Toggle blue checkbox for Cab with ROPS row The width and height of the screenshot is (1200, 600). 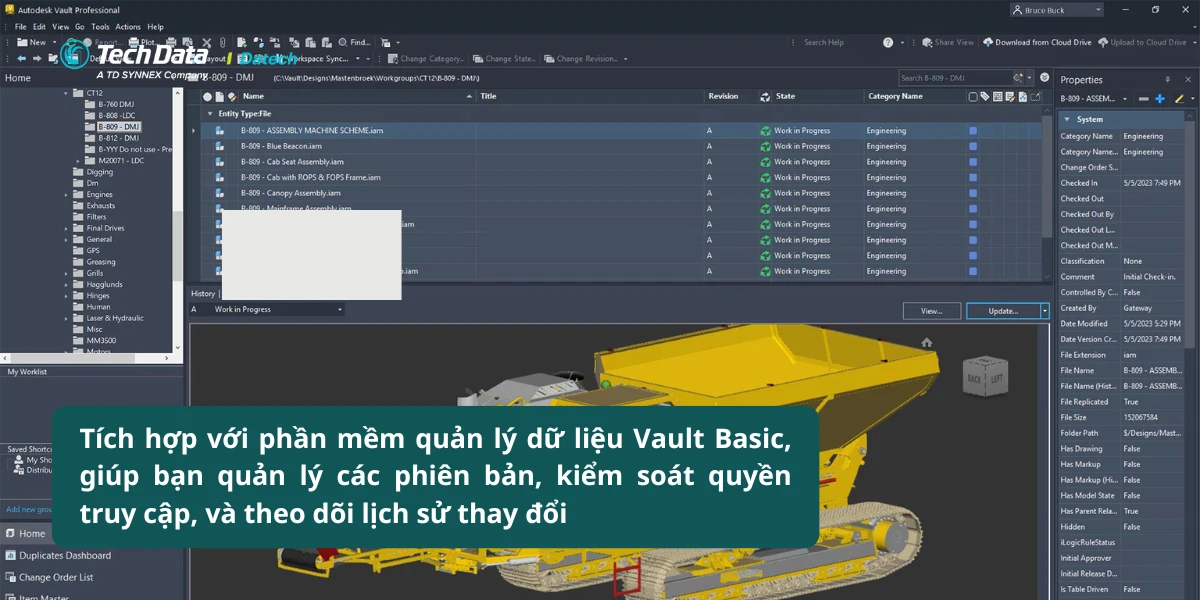tap(973, 178)
